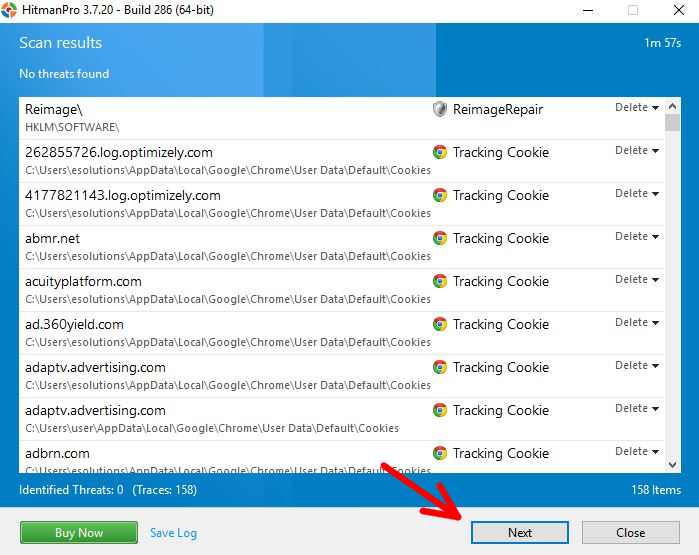Open Delete dropdown for acuityplatform.com
This screenshot has height=555, width=699.
pyautogui.click(x=637, y=280)
